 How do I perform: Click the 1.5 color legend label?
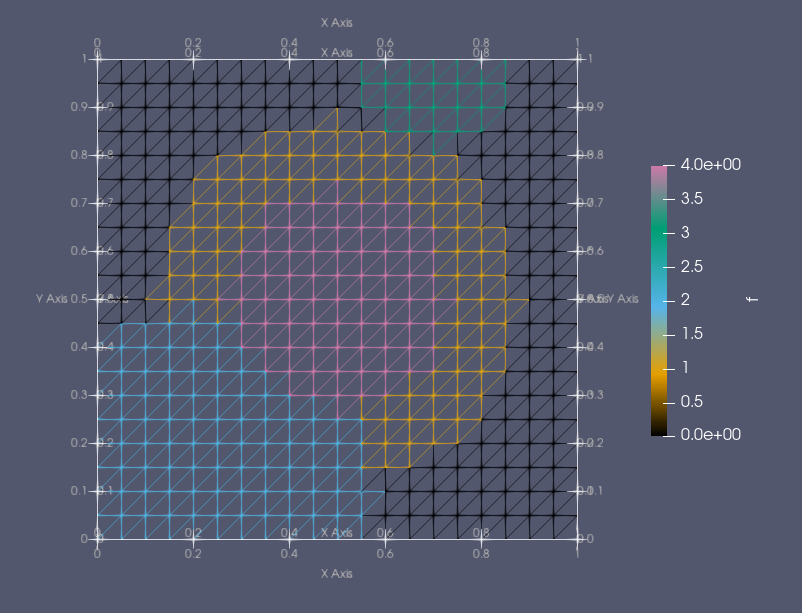pos(692,334)
